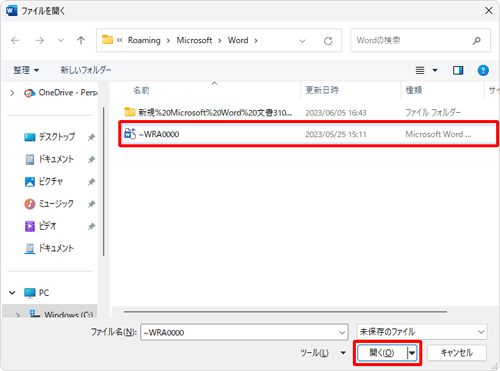Screen dimensions: 500x371
Task: Click pin icon next to ピクチャ
Action: [91, 182]
